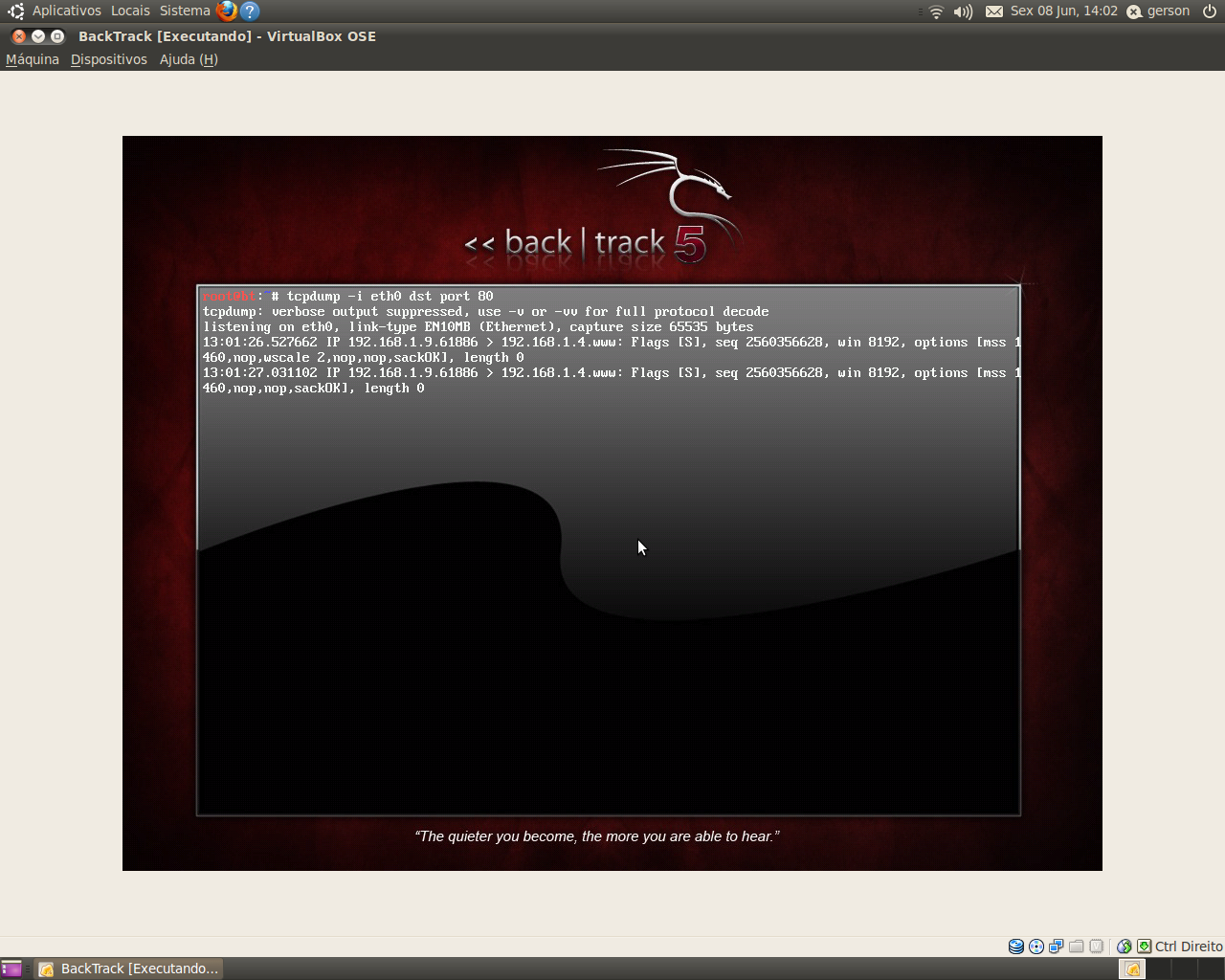Open the wireless network indicator

pyautogui.click(x=936, y=11)
